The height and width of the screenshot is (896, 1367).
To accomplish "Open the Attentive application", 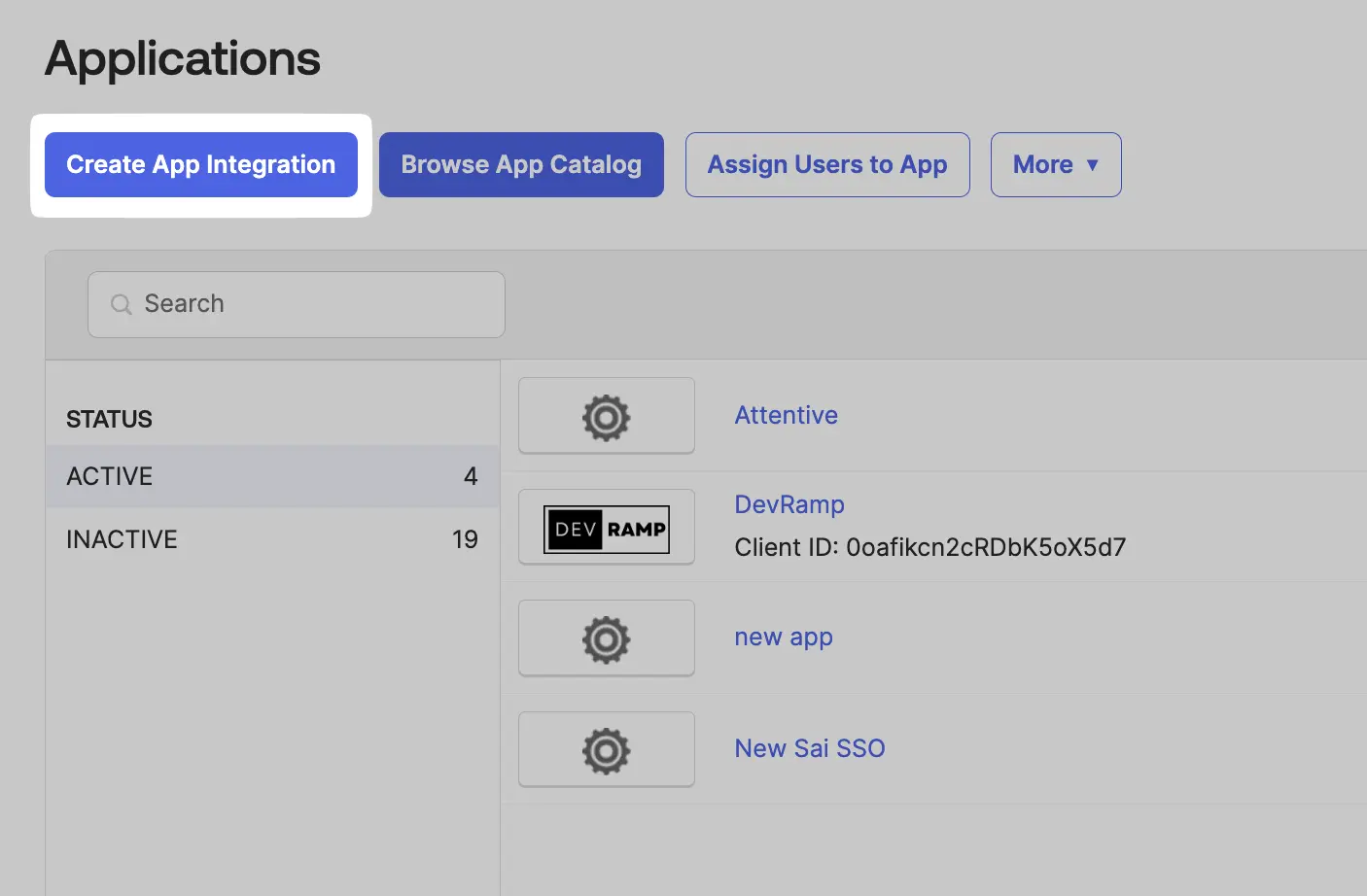I will (786, 415).
